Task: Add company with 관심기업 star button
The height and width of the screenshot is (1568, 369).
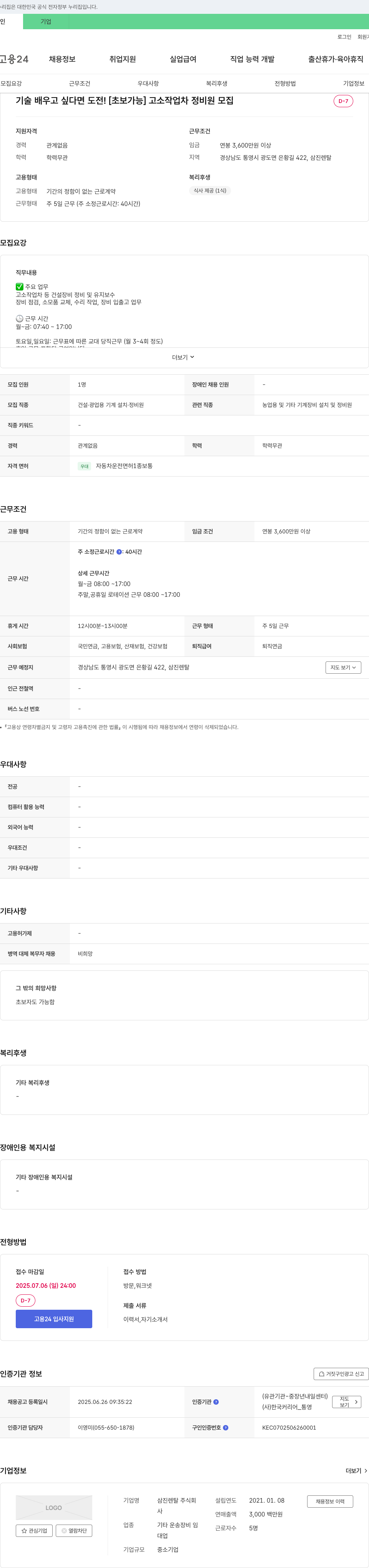Action: [34, 1531]
